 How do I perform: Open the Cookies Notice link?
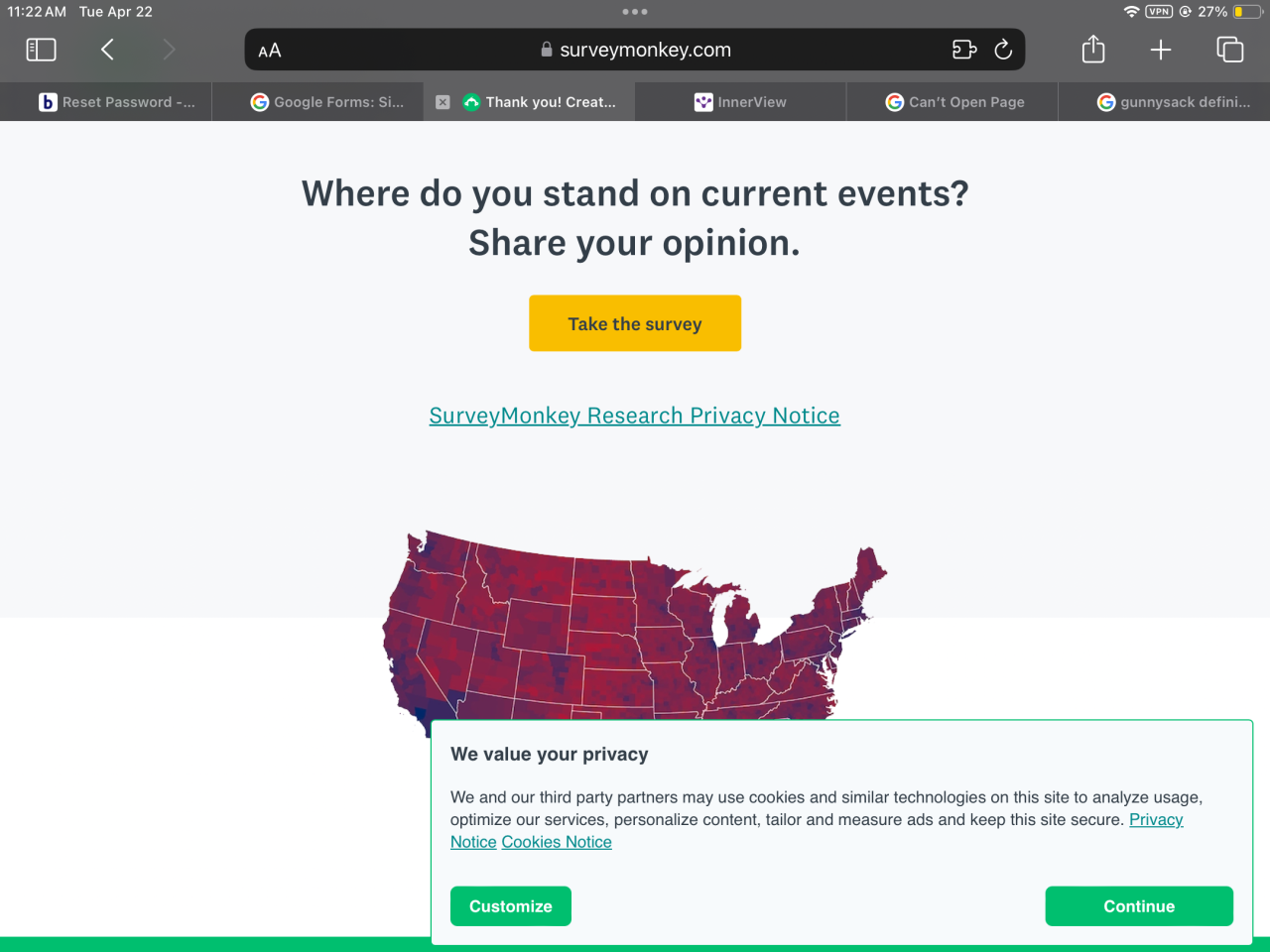557,842
